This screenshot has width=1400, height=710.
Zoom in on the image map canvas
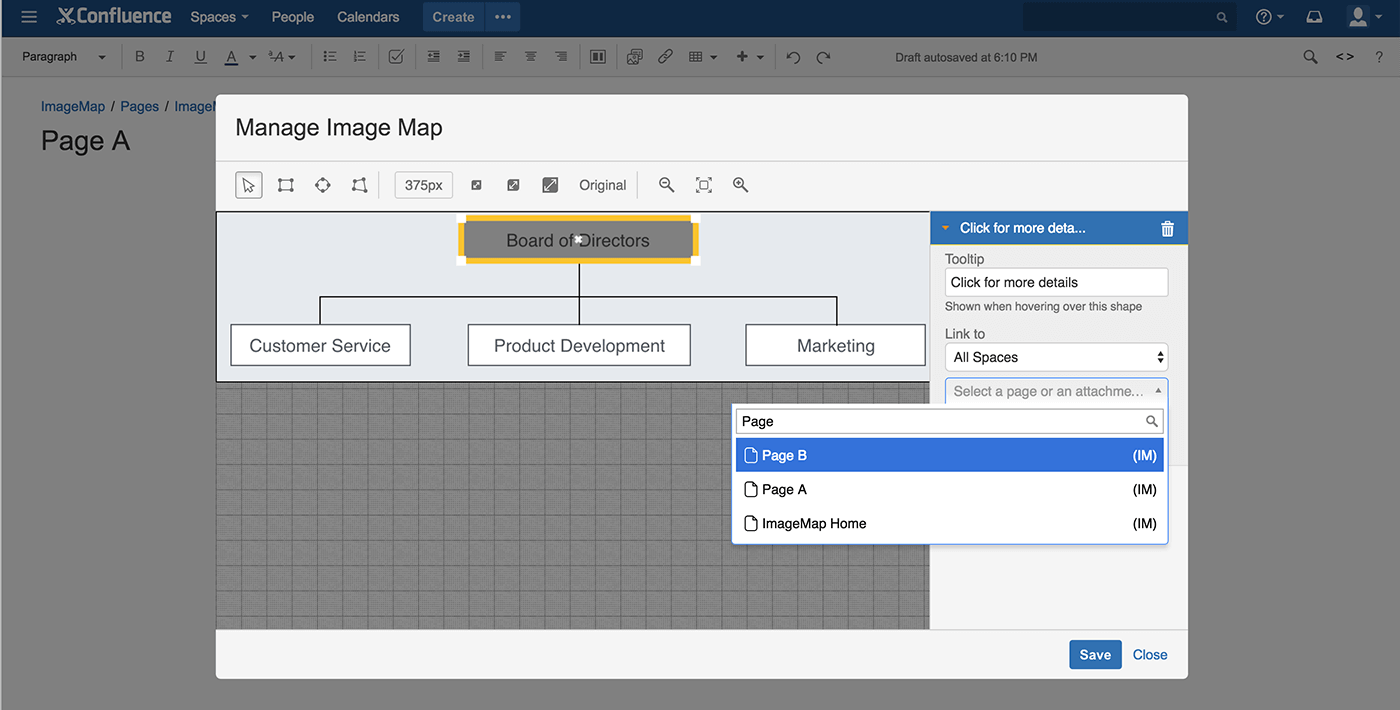pyautogui.click(x=739, y=185)
